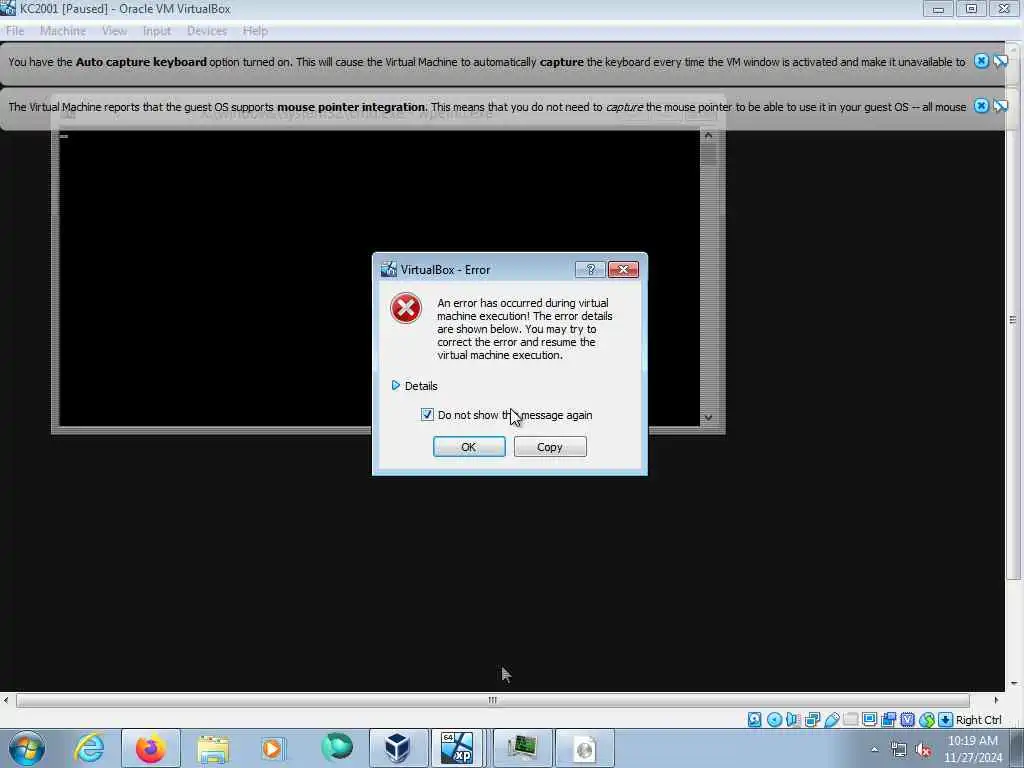Open the Input menu

[157, 31]
